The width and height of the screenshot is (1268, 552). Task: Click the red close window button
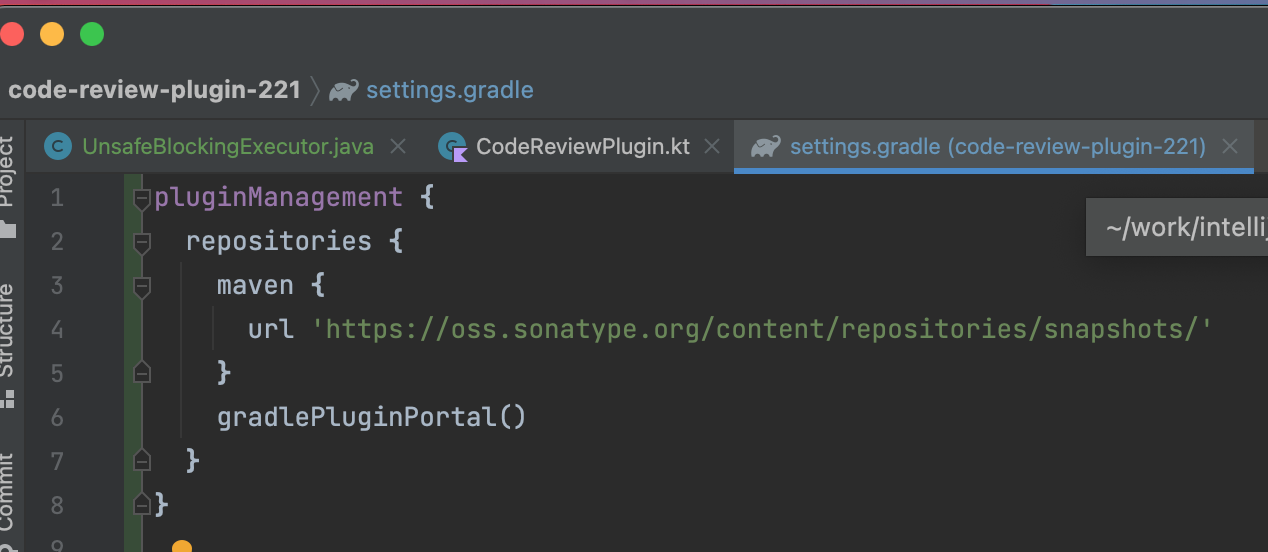[x=11, y=34]
